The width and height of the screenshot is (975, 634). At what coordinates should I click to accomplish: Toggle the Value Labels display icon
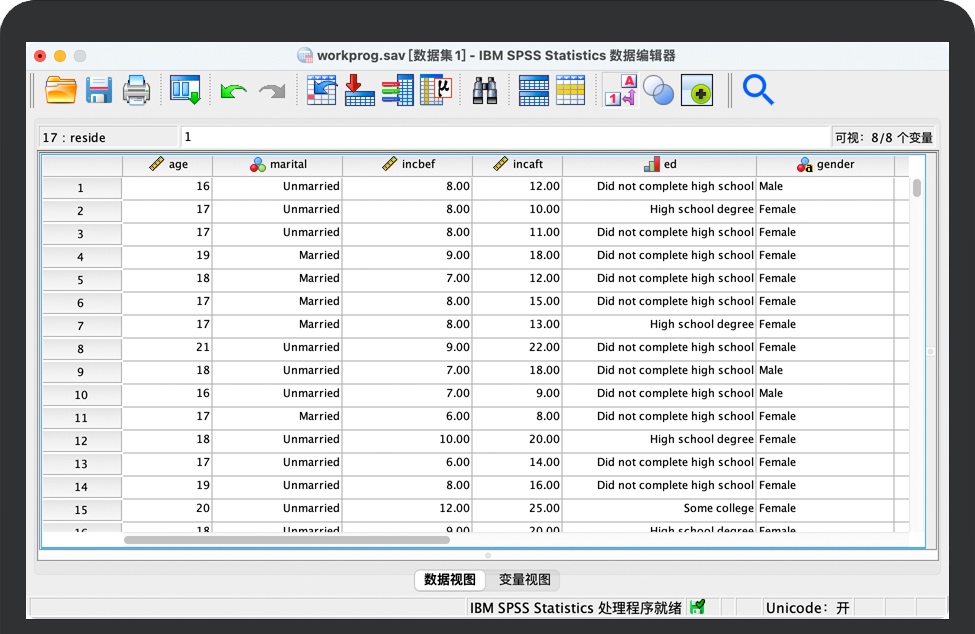click(x=620, y=91)
